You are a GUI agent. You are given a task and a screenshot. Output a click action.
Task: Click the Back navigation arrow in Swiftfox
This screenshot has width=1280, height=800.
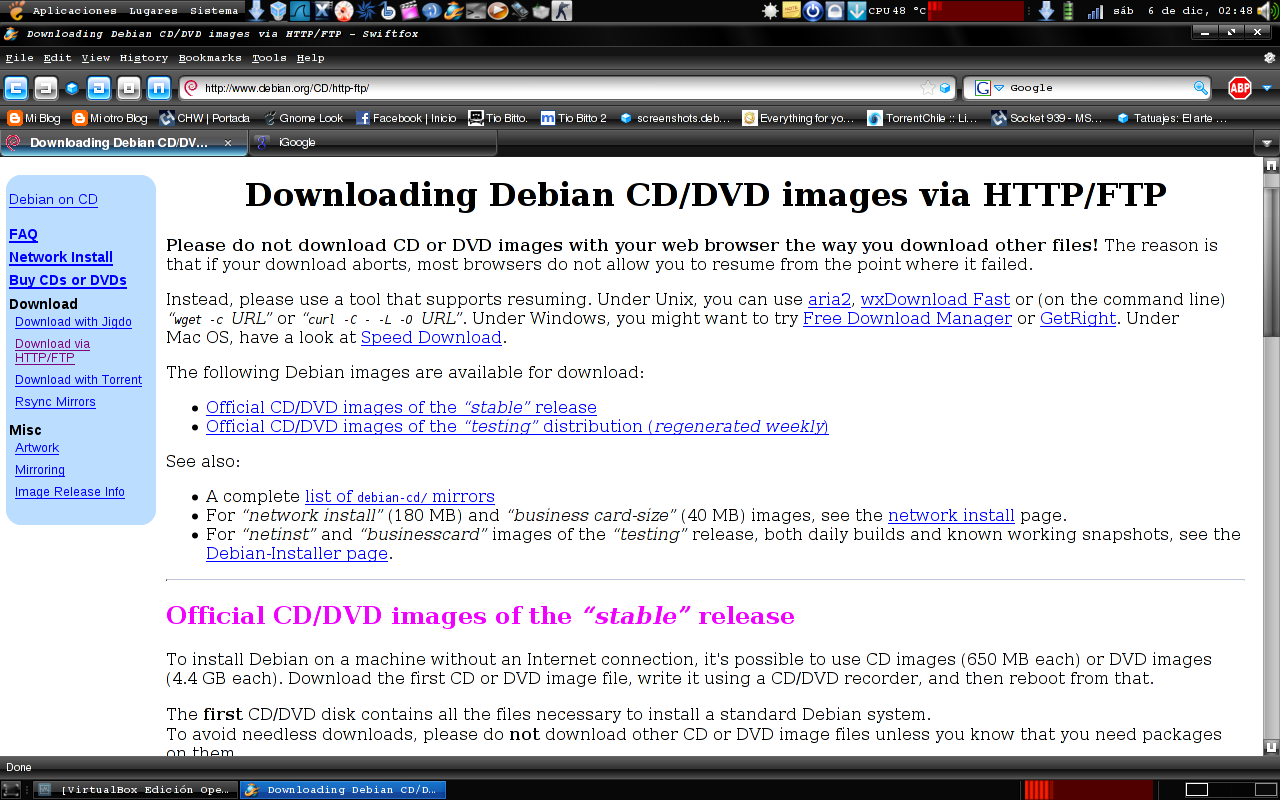(15, 88)
